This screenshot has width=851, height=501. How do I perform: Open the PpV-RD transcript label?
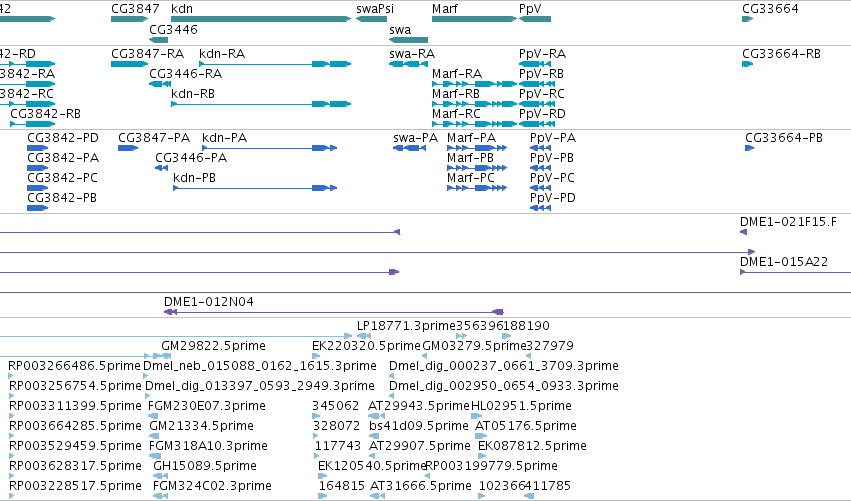coord(542,114)
